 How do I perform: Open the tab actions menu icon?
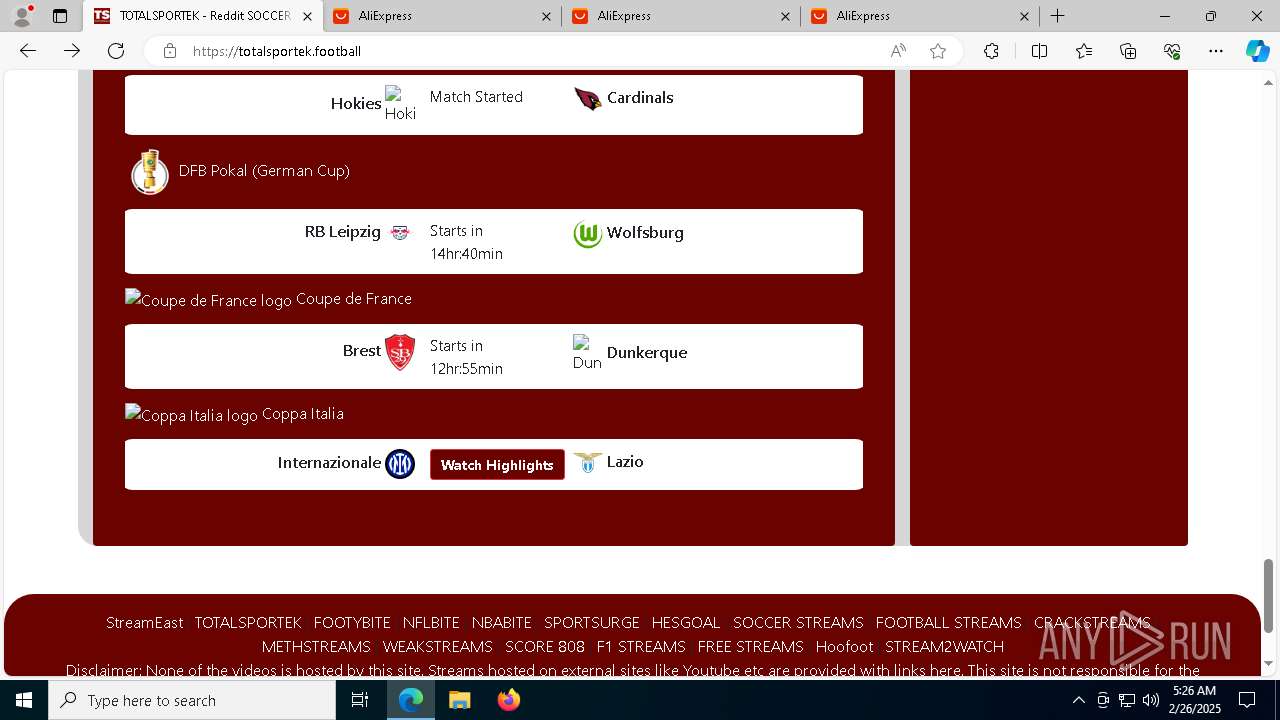click(x=60, y=16)
